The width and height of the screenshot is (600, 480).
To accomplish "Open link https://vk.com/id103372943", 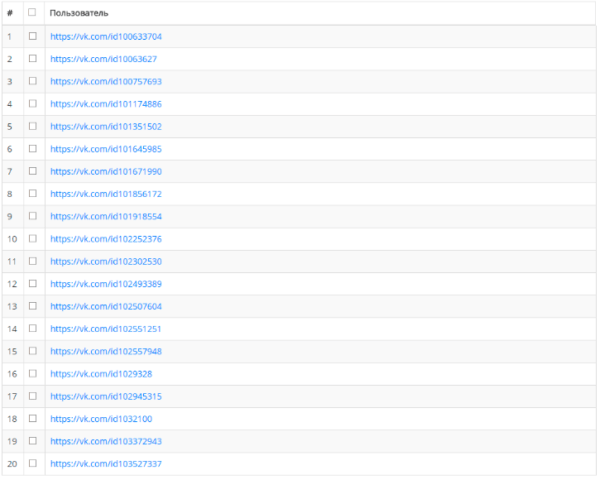I will pos(106,441).
